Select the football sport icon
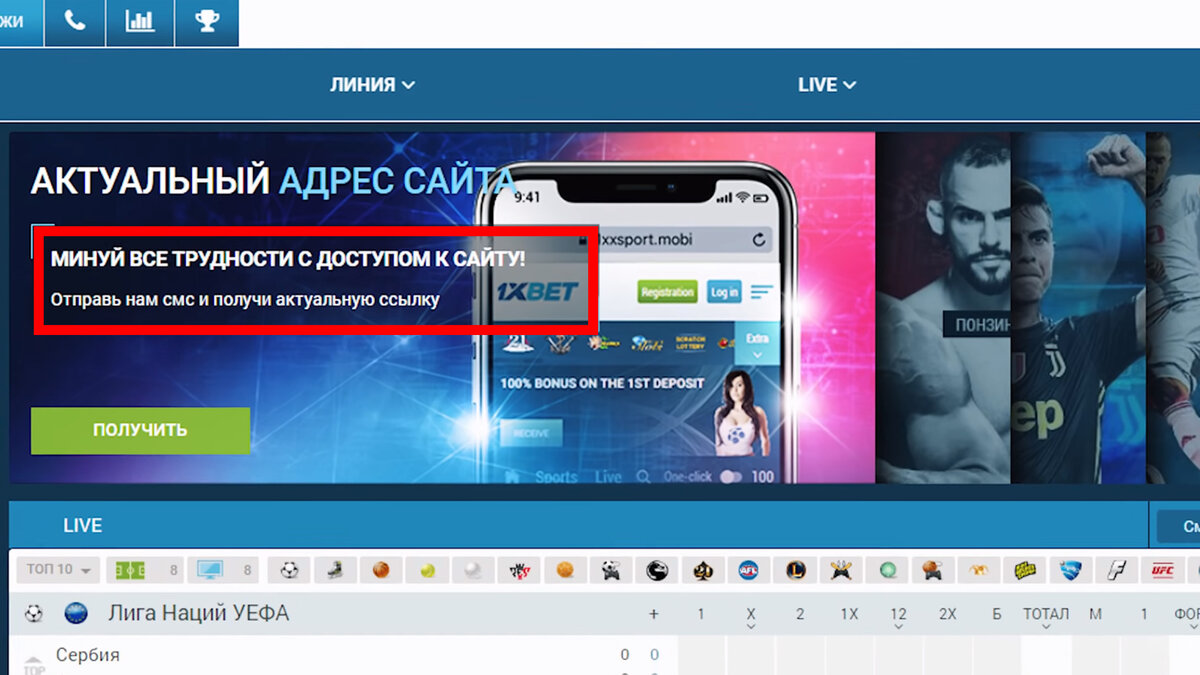This screenshot has height=675, width=1200. pyautogui.click(x=289, y=569)
